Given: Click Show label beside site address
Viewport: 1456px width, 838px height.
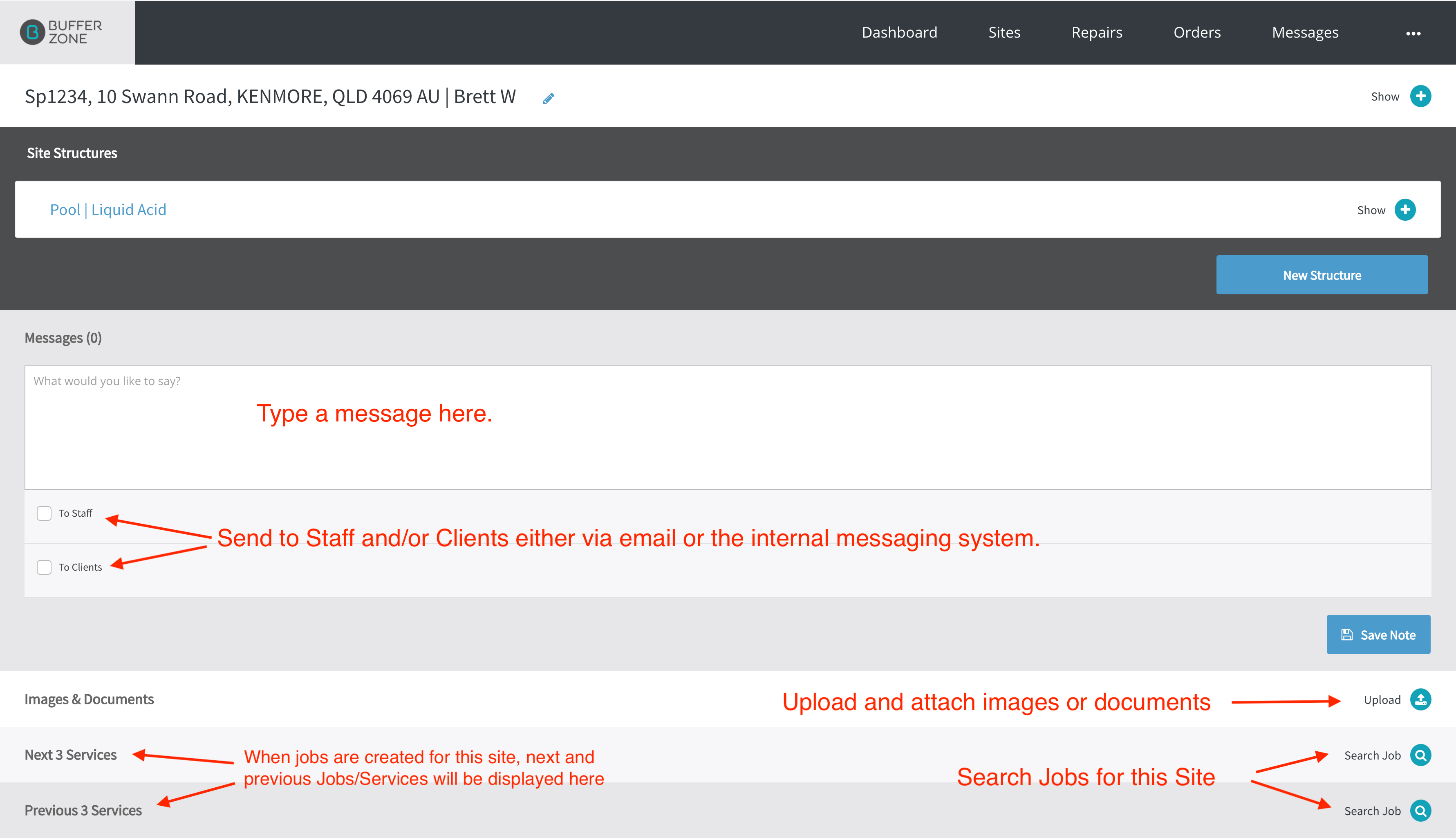Looking at the screenshot, I should [x=1385, y=97].
